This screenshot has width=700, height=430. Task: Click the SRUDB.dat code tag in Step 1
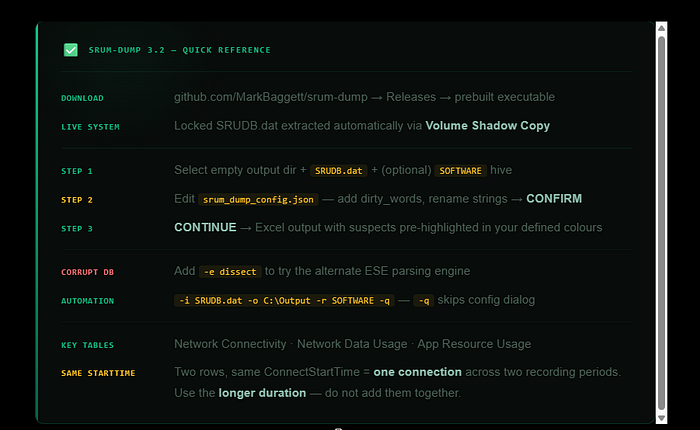[x=338, y=171]
